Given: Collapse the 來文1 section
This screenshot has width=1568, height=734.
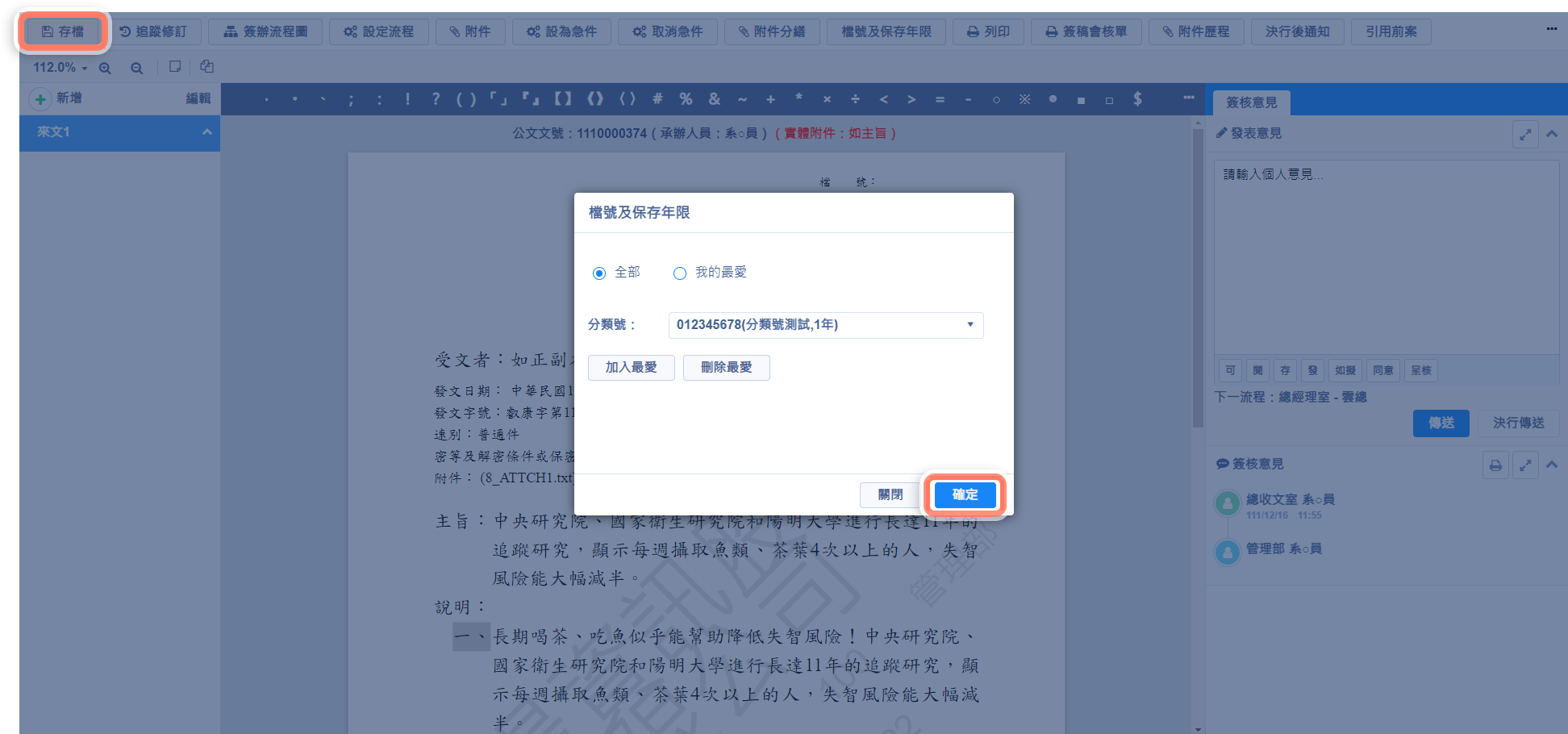Looking at the screenshot, I should (206, 131).
